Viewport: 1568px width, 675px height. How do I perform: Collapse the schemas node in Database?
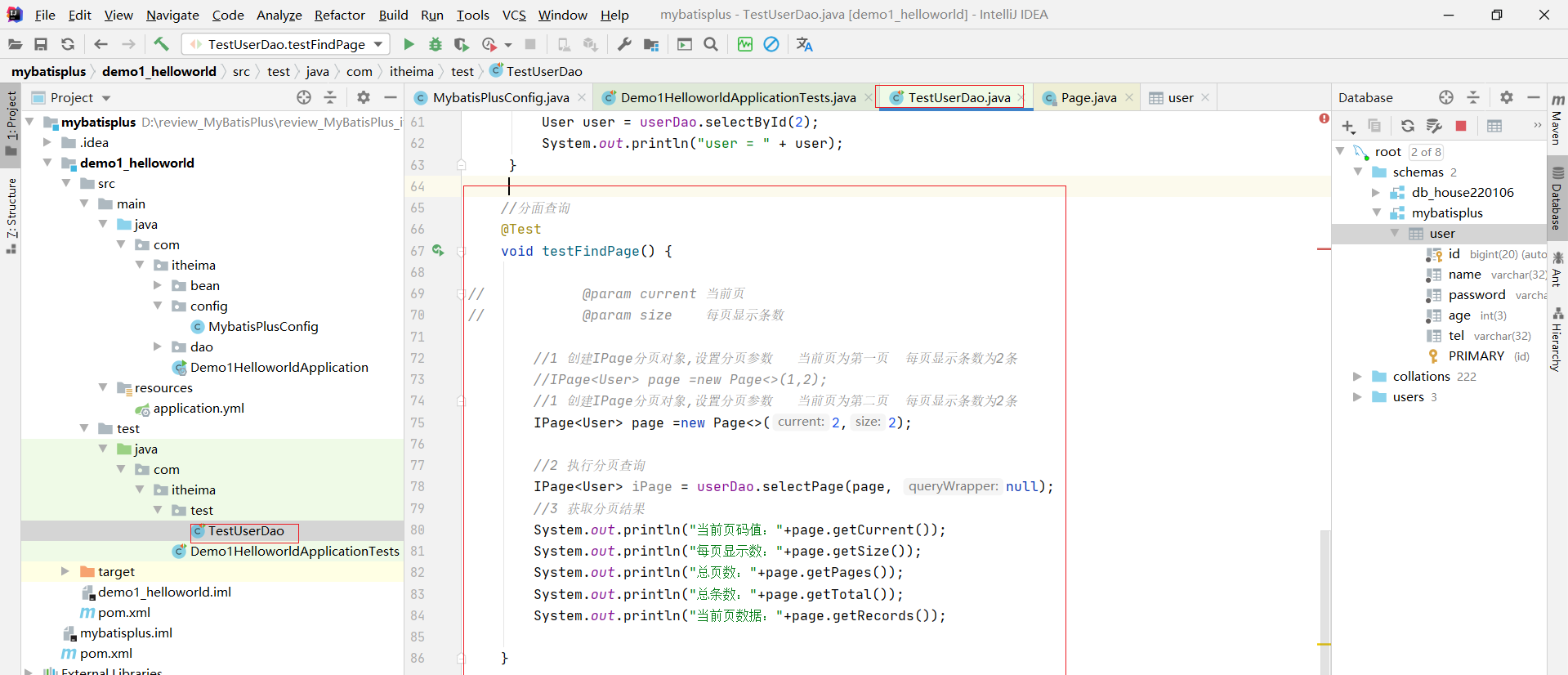coord(1357,172)
